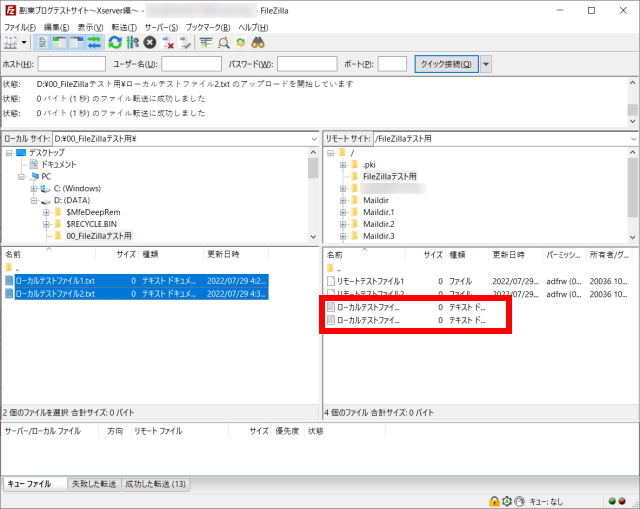Click the process queue toolbar icon
The image size is (640, 509).
pyautogui.click(x=132, y=43)
